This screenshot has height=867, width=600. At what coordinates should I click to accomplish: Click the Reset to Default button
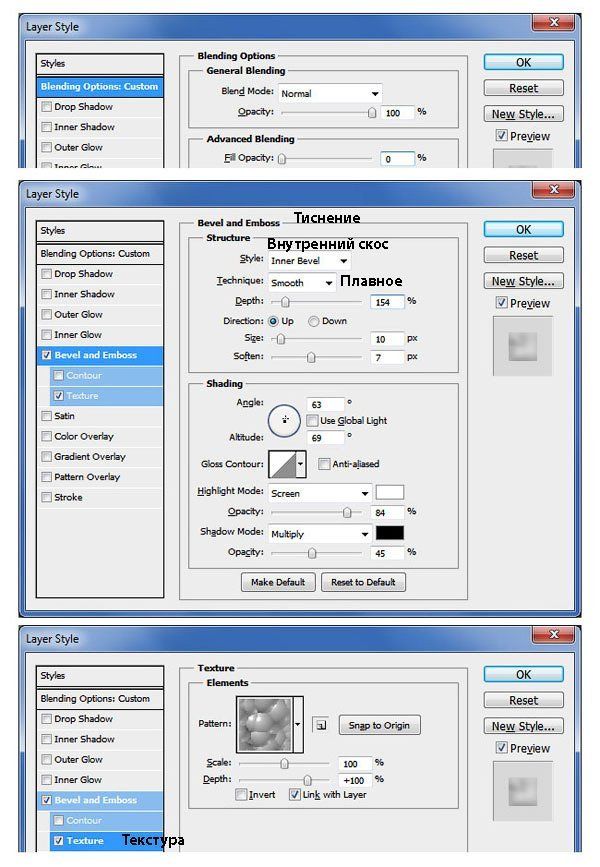point(363,582)
